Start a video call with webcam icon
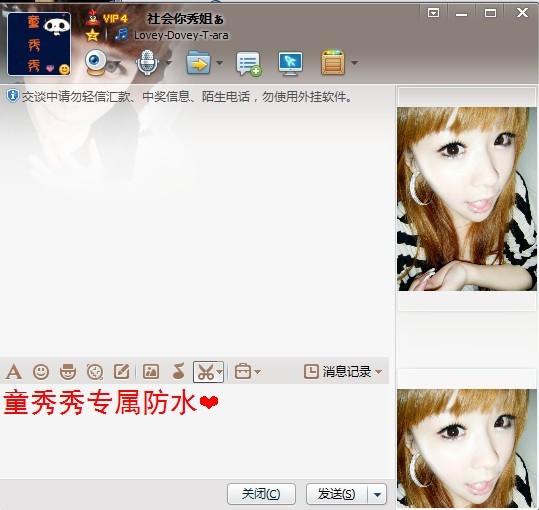Screen dimensions: 539x510 96,62
